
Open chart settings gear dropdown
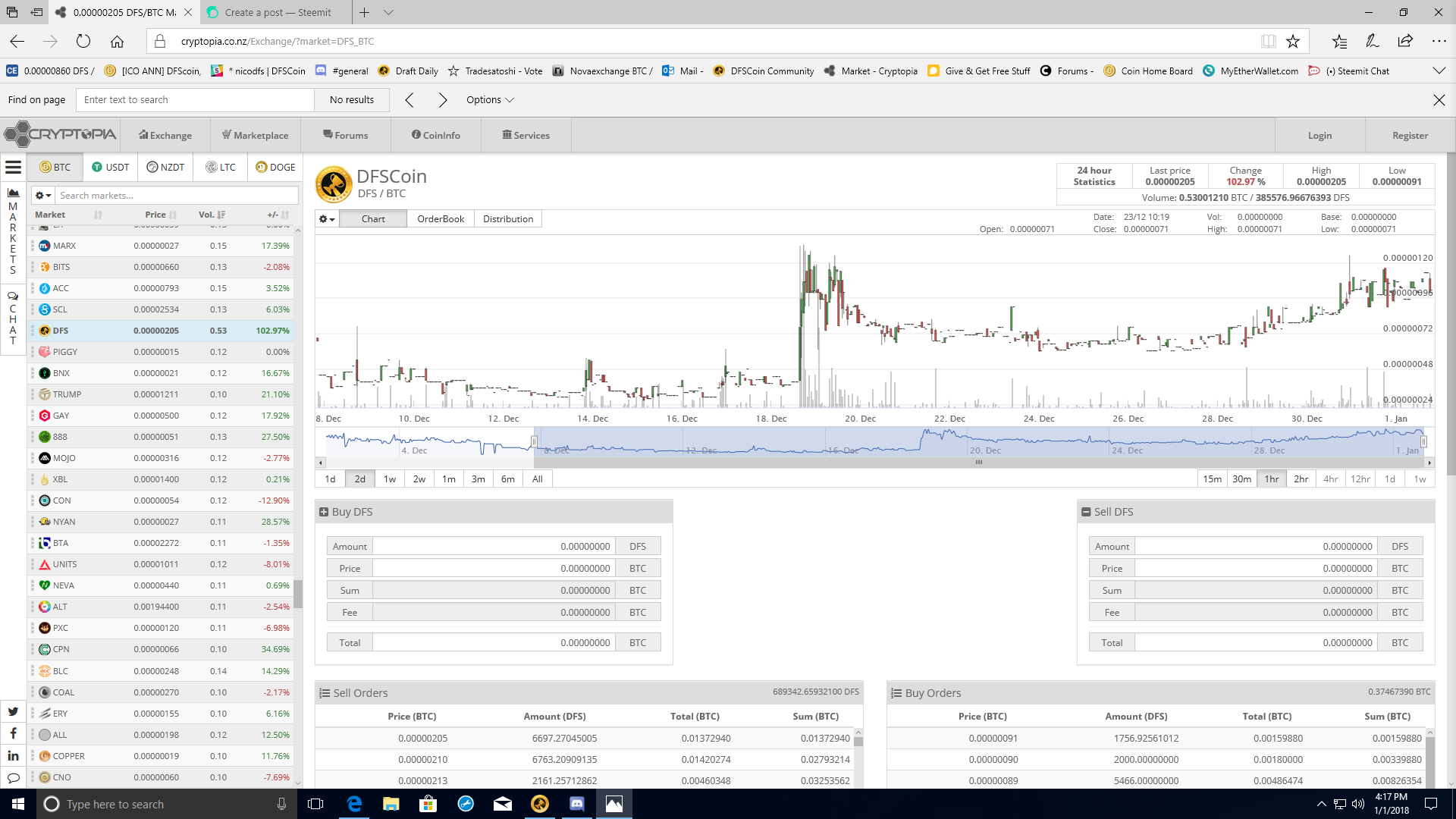[327, 219]
